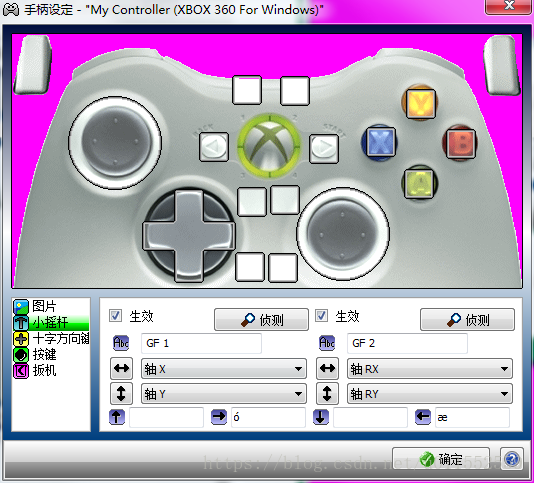Click the BACK button on controller
534x483 pixels.
pos(214,147)
